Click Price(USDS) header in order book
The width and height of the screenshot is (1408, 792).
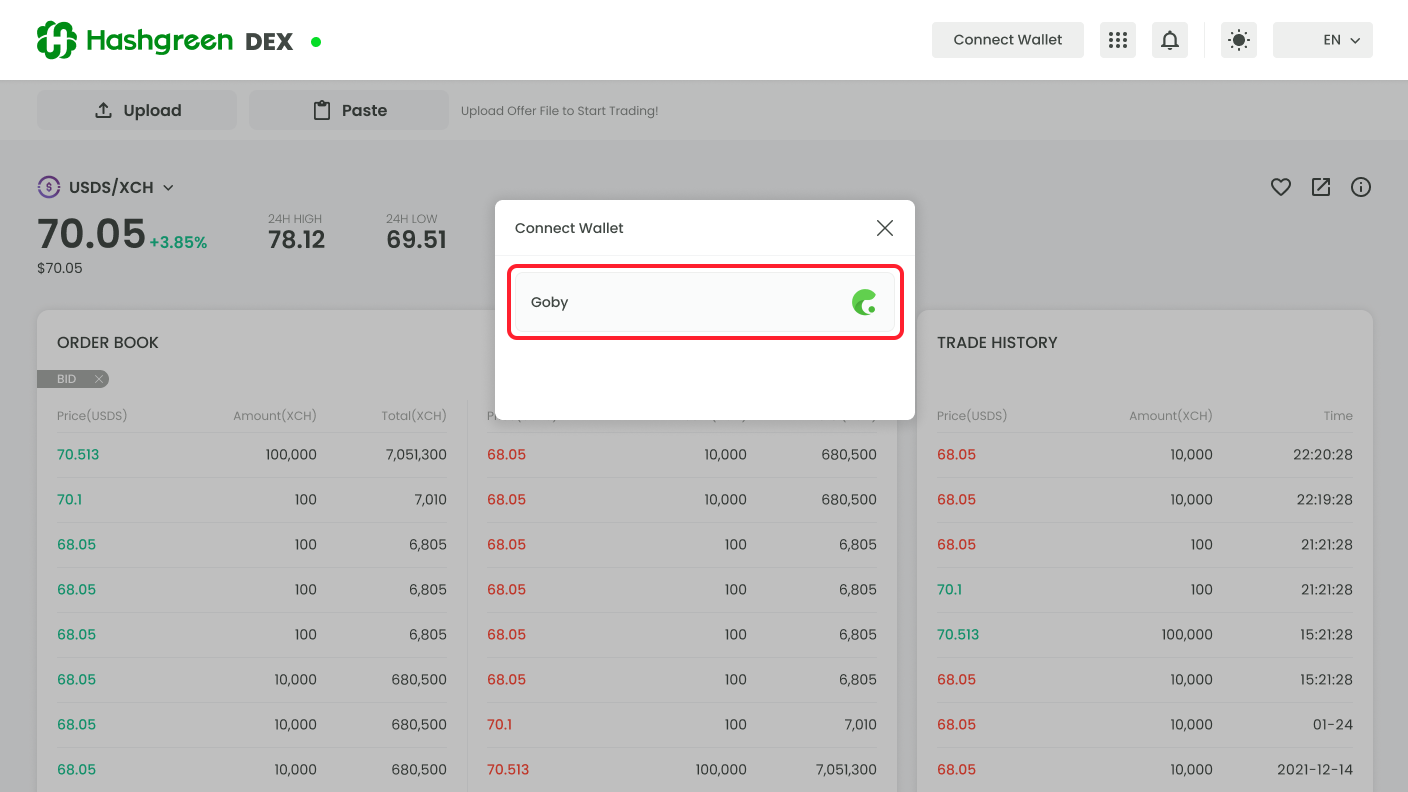92,415
